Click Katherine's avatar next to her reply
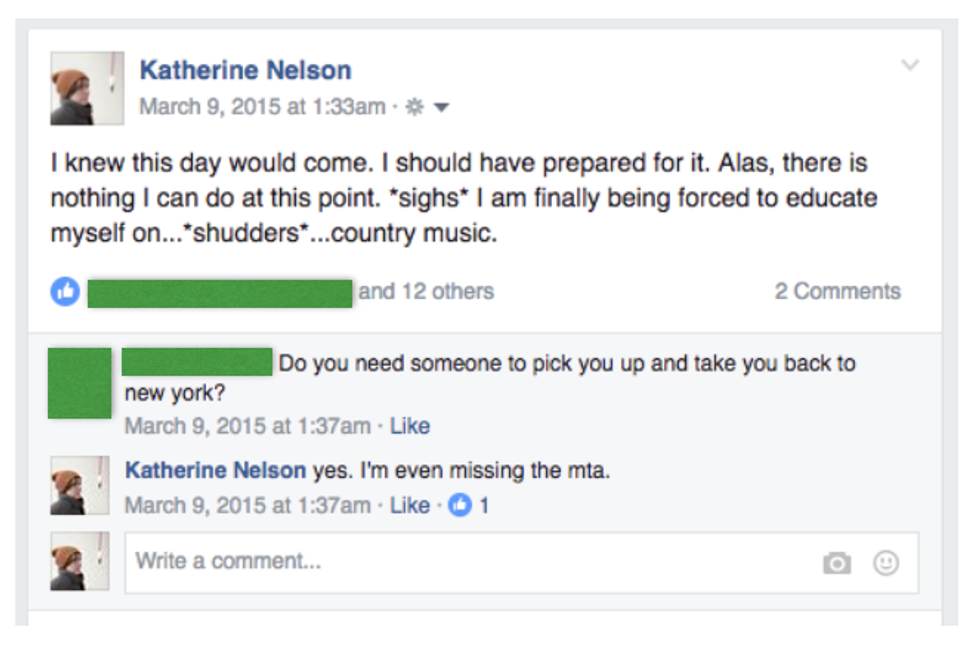The height and width of the screenshot is (653, 980). 79,487
